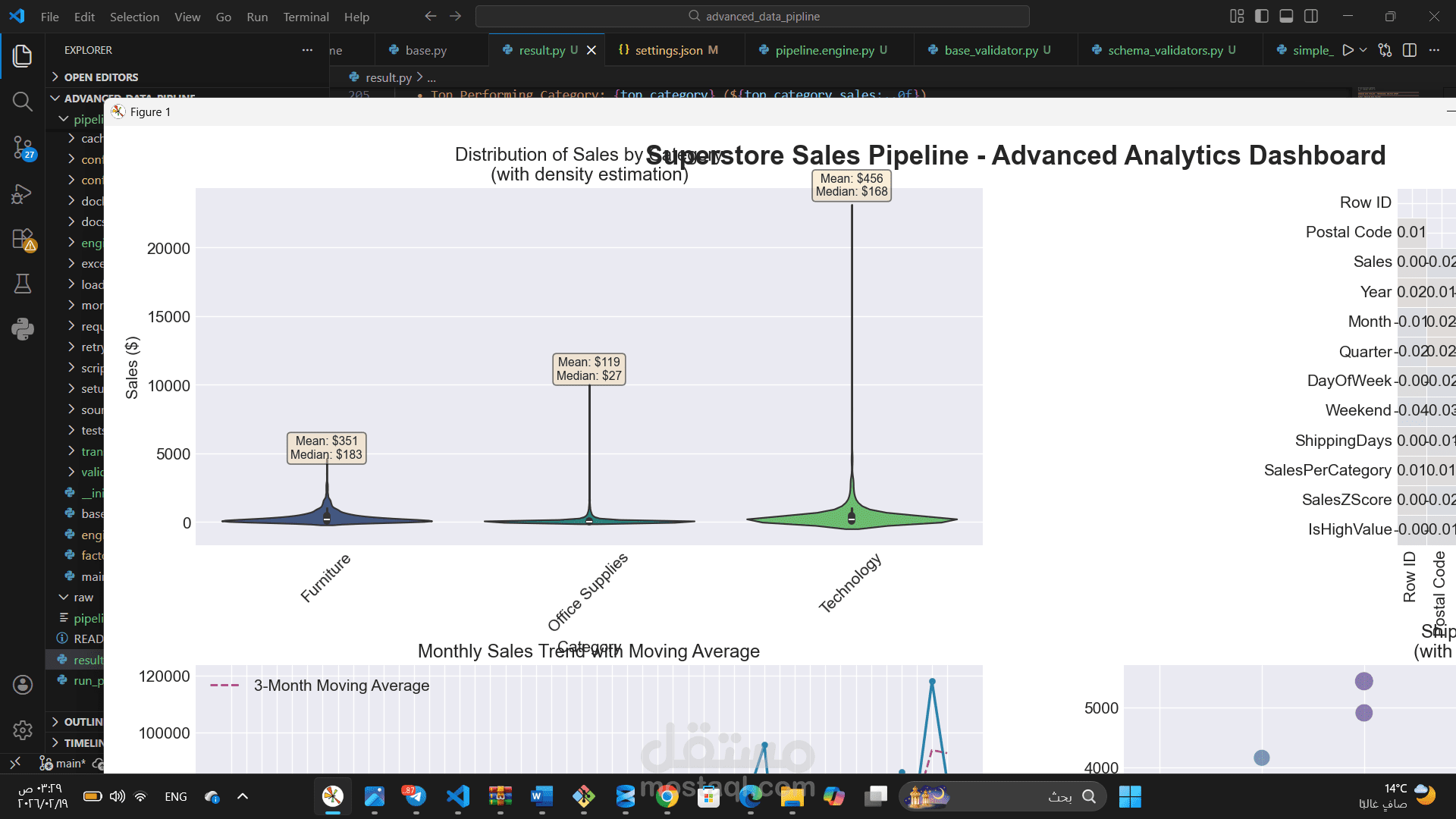Open the Run menu

click(x=257, y=17)
